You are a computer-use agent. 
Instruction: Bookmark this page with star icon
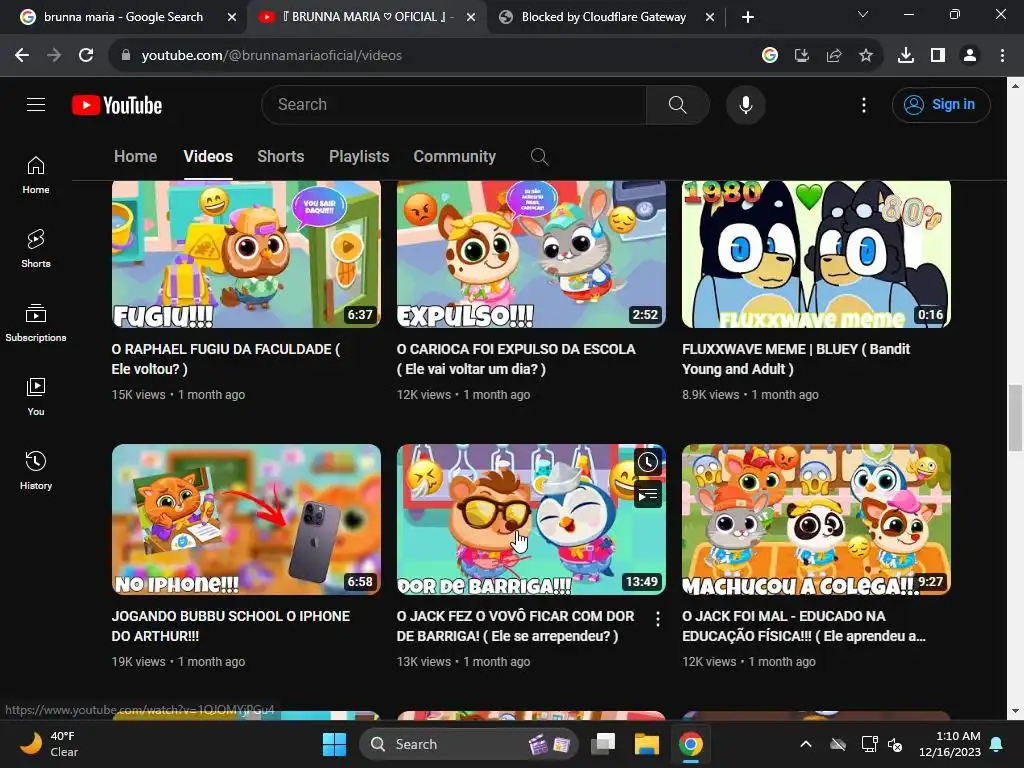tap(865, 56)
